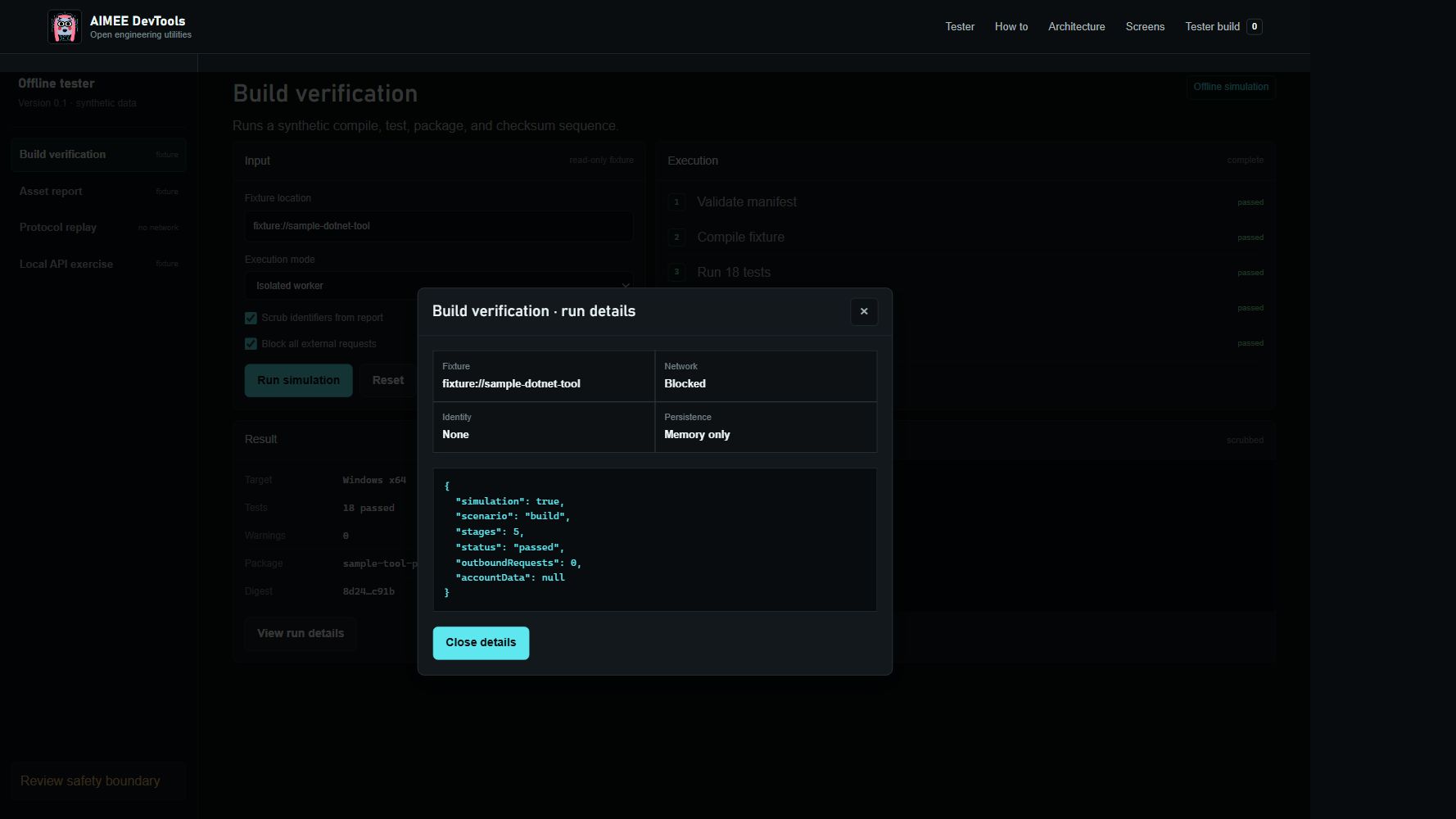Click the View run details button
This screenshot has height=819, width=1456.
point(301,634)
